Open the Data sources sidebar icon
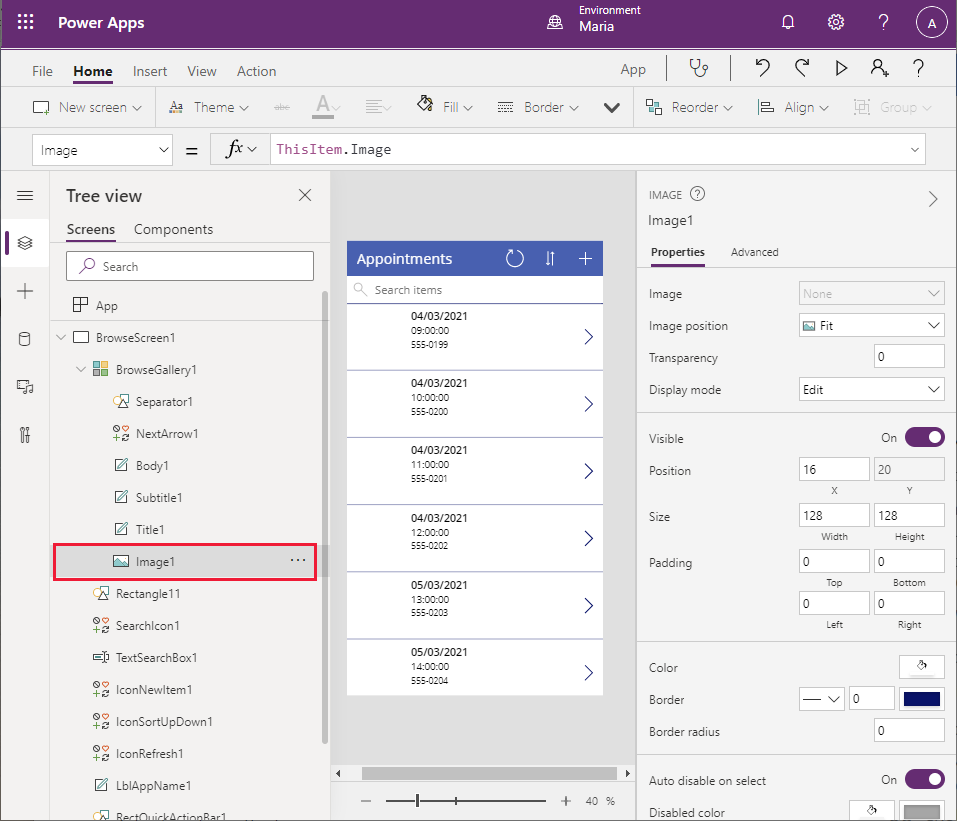Image resolution: width=957 pixels, height=821 pixels. [x=25, y=339]
